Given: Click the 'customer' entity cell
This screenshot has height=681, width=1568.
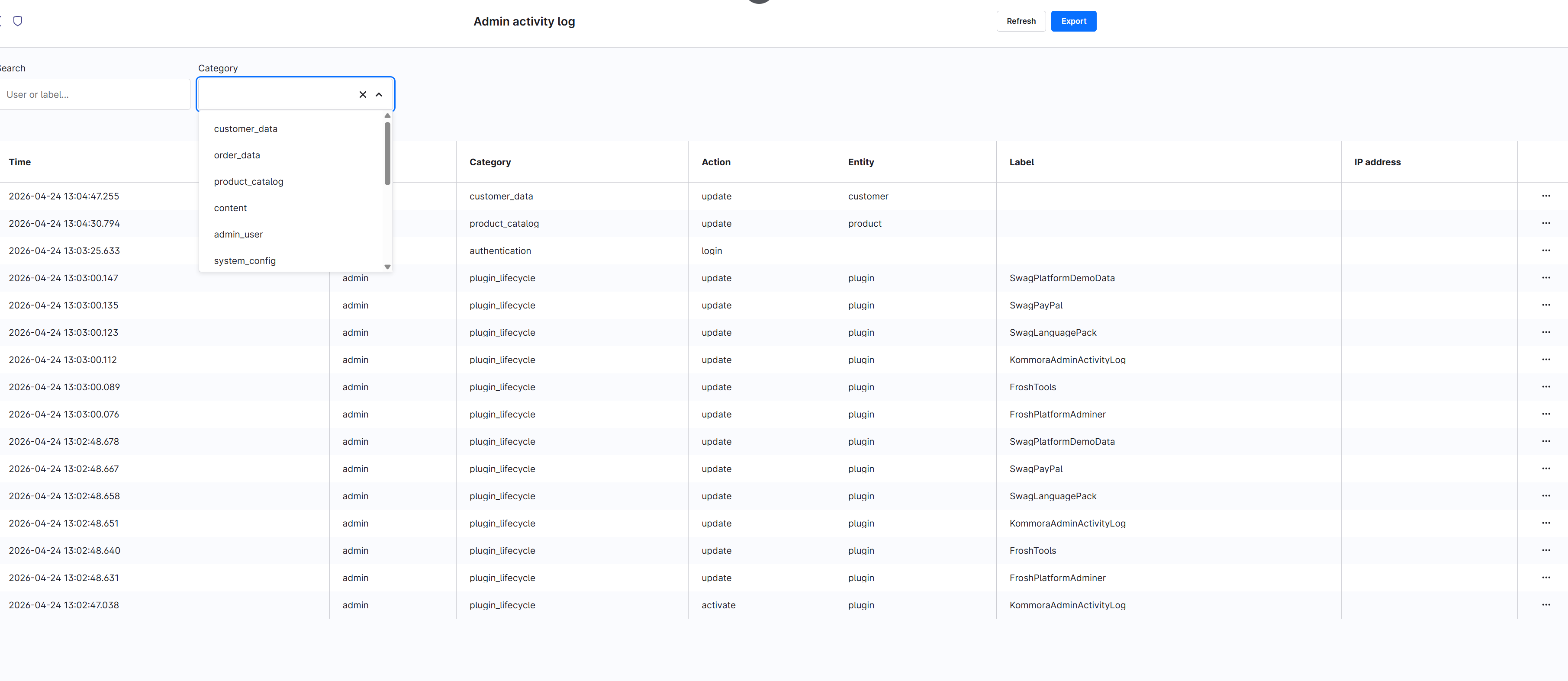Looking at the screenshot, I should (x=868, y=196).
